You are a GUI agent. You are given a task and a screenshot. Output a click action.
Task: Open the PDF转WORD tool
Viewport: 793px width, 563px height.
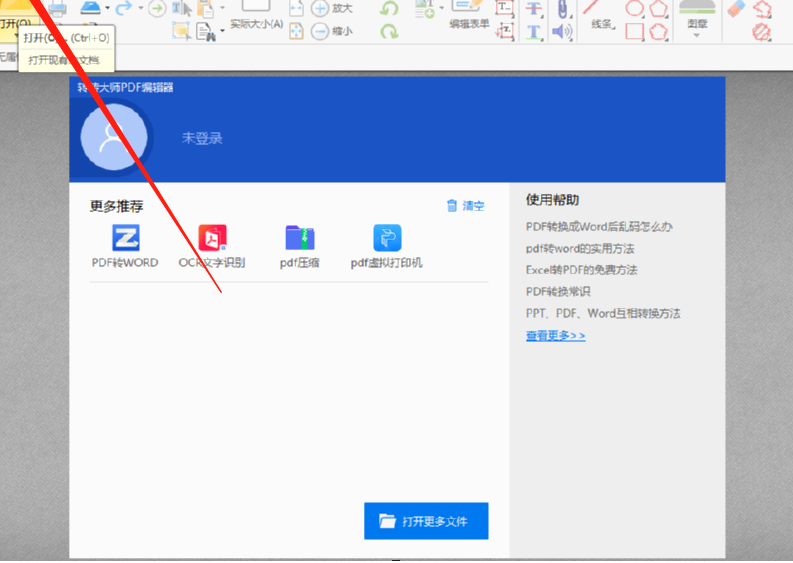click(x=125, y=246)
